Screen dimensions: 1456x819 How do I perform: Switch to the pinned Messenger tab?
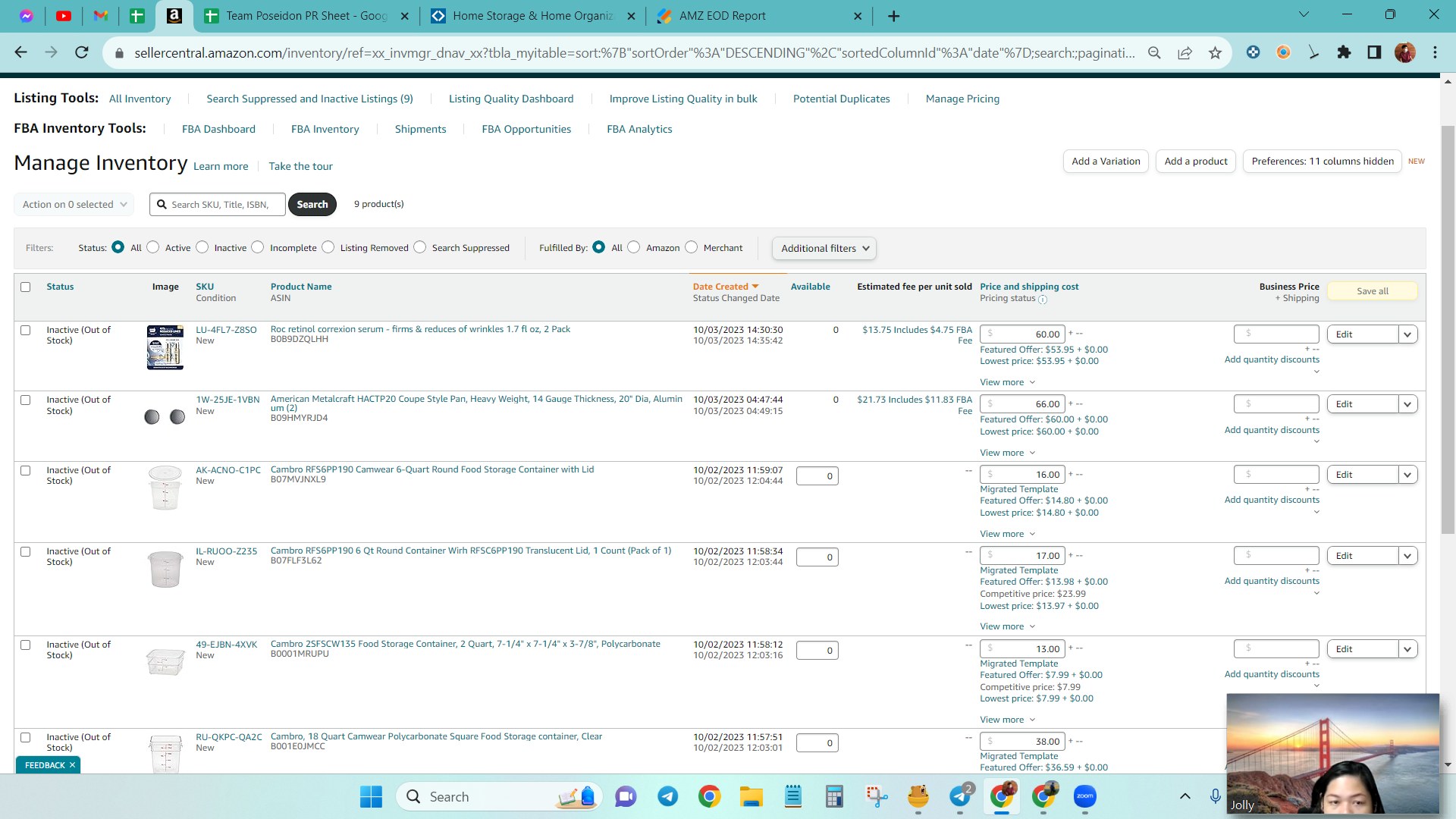click(x=27, y=16)
